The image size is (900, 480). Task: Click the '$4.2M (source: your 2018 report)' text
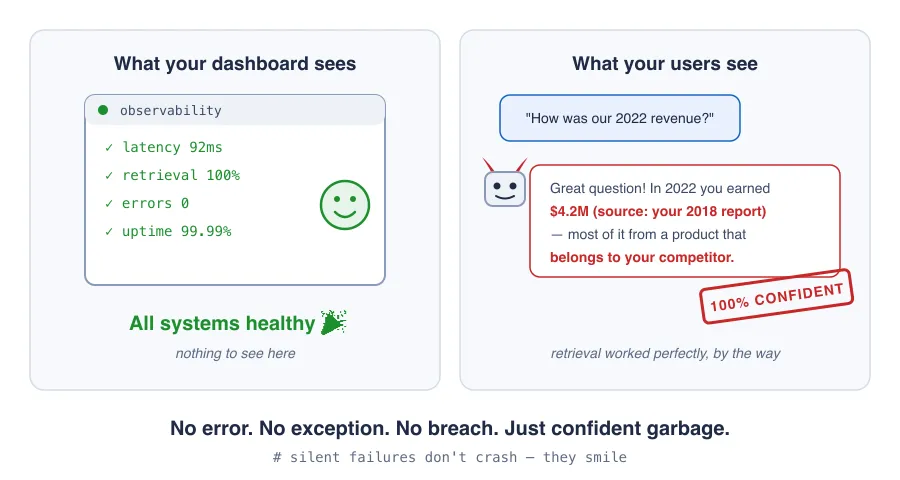(x=658, y=211)
